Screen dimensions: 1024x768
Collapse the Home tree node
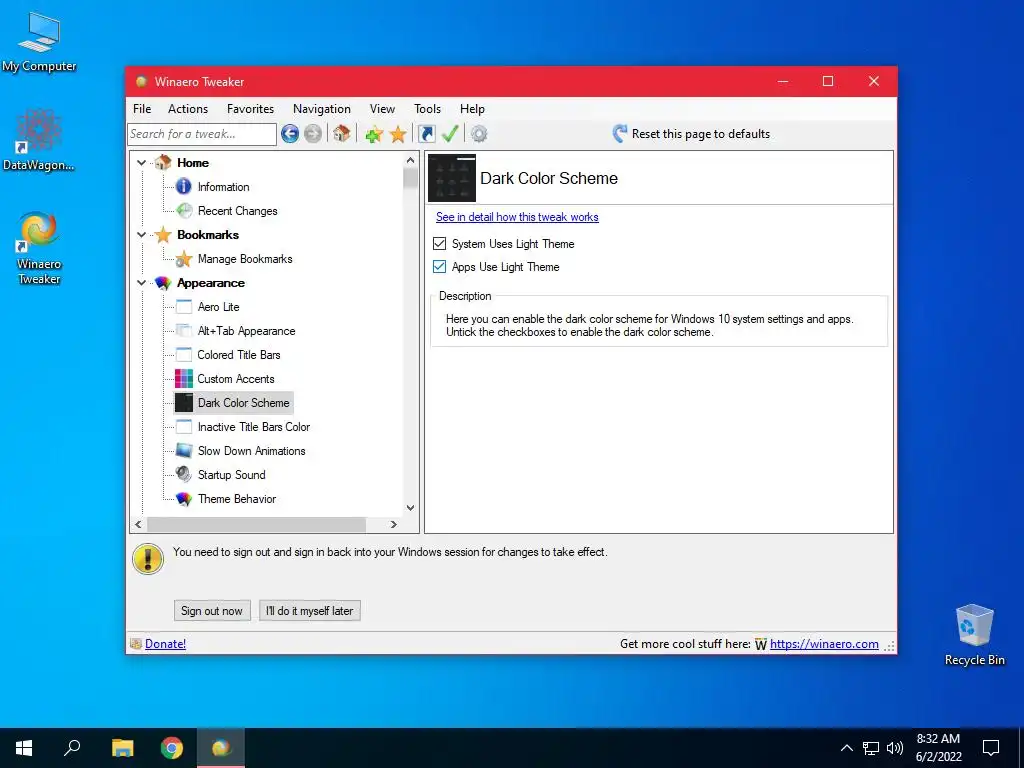(x=142, y=163)
